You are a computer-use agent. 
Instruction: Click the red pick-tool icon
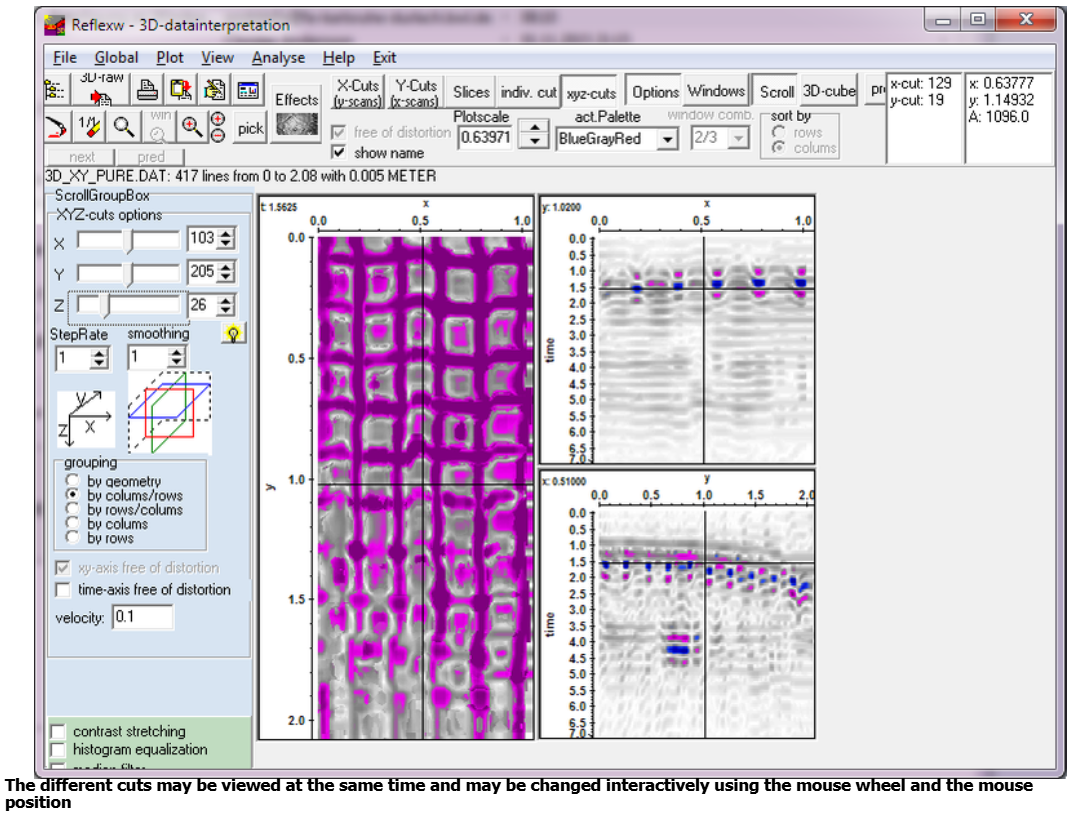(x=58, y=126)
